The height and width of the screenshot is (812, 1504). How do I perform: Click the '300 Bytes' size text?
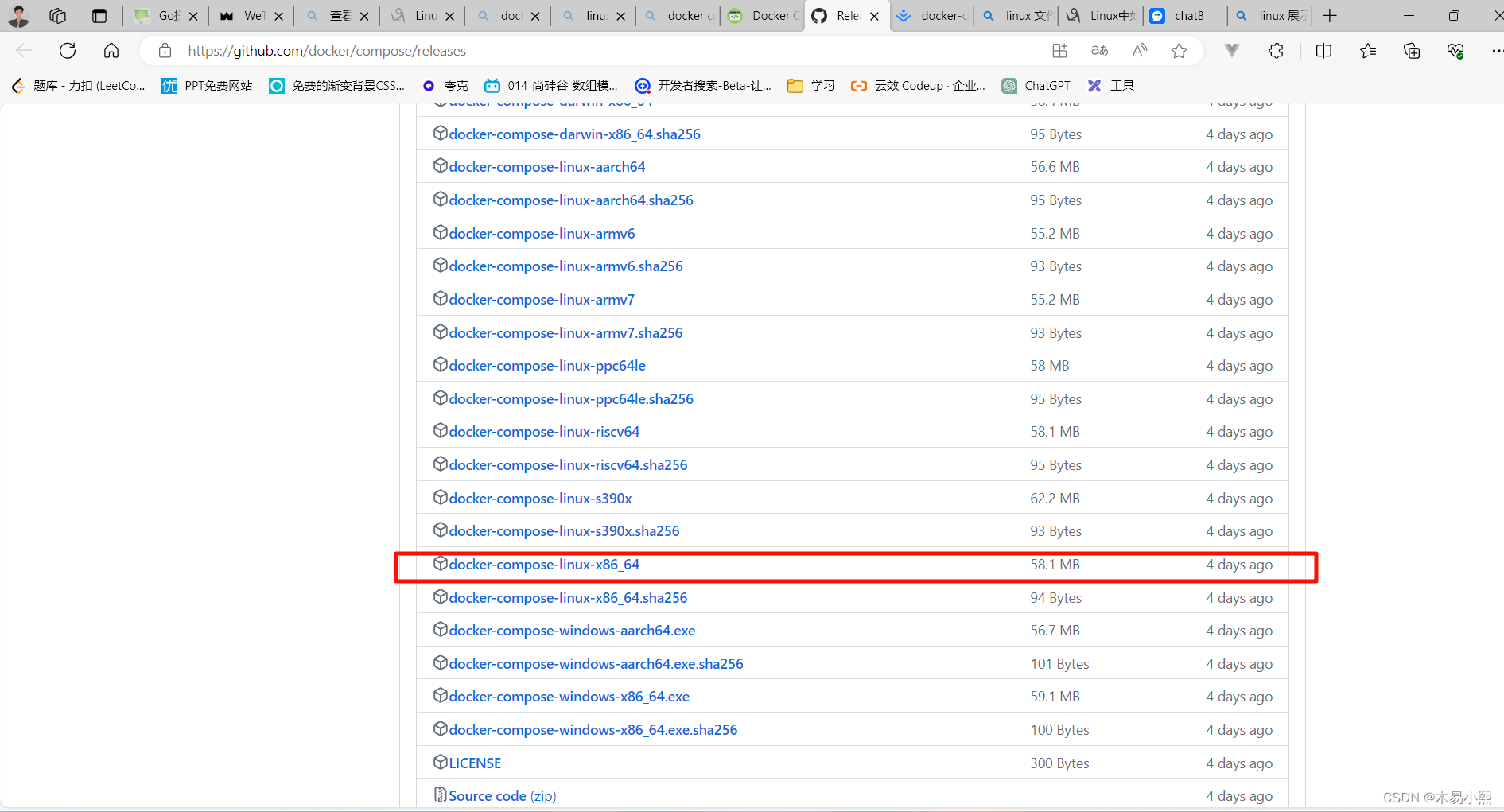pos(1059,763)
